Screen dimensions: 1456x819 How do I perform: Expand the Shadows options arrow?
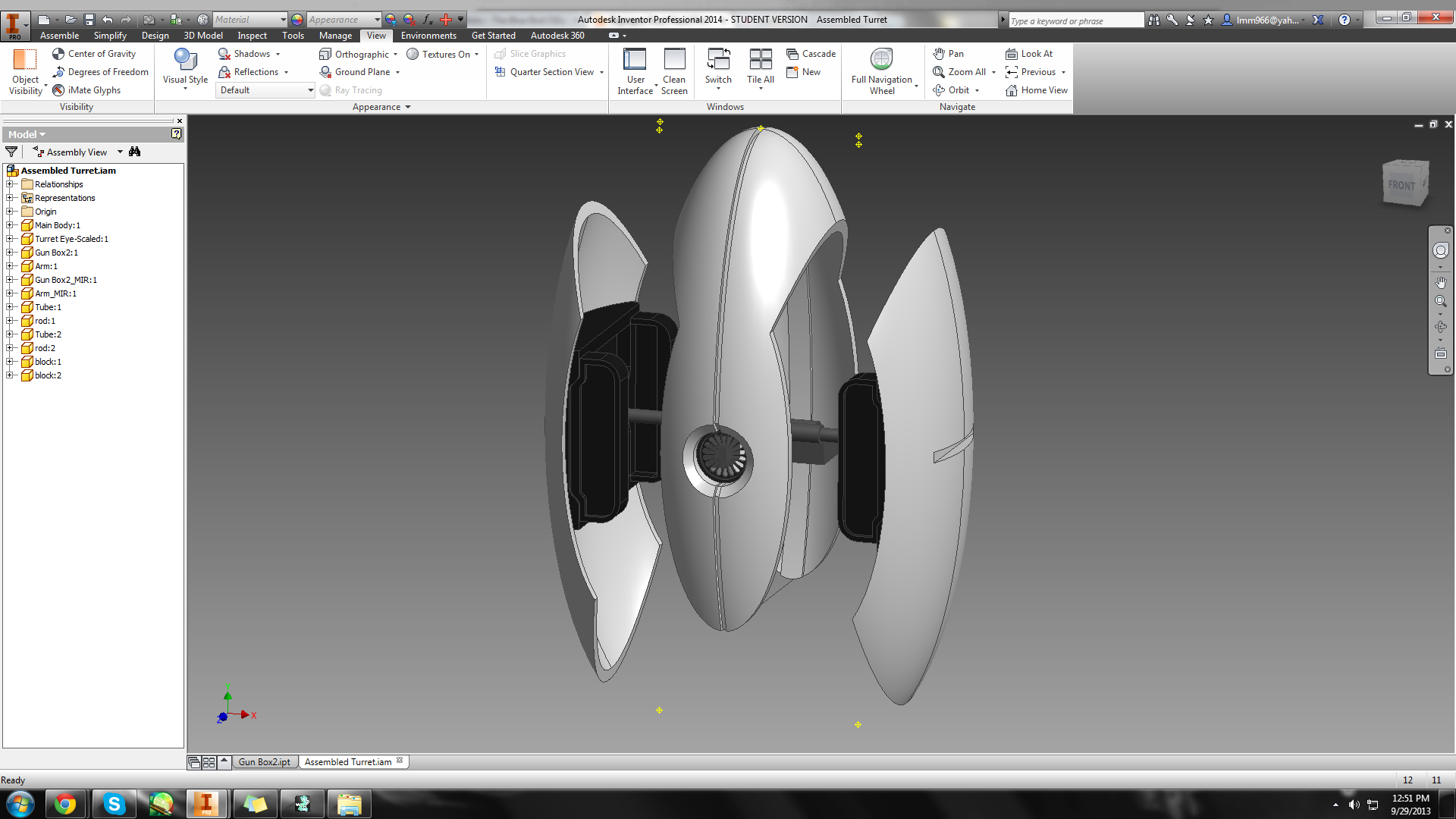coord(278,55)
